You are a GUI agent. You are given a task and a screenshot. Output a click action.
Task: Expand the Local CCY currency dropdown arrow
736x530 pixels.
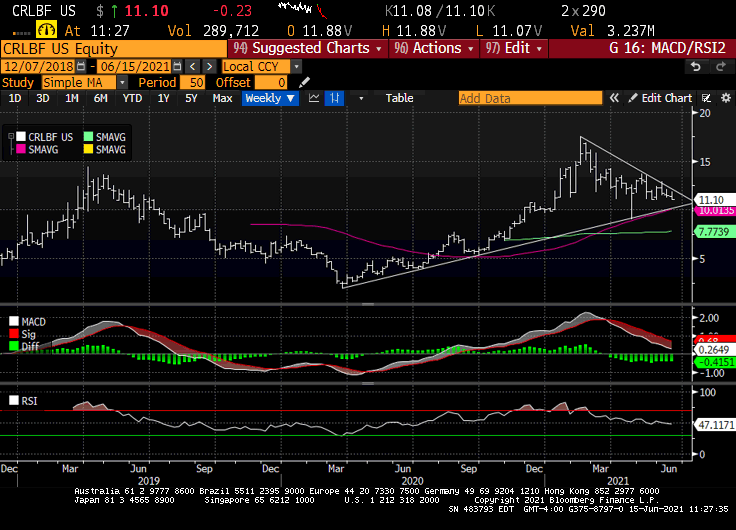[x=296, y=67]
